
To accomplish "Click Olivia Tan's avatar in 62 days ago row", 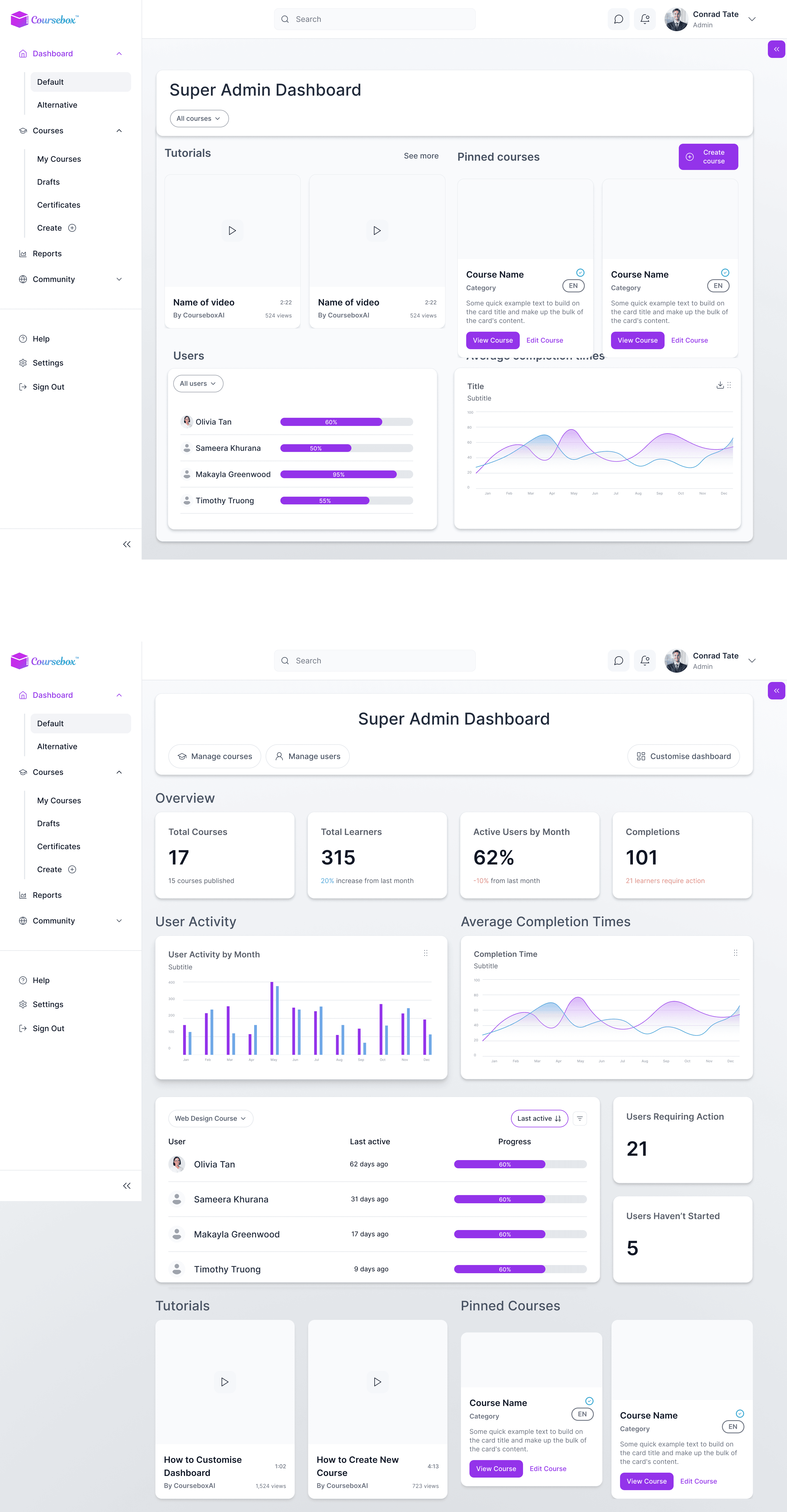I will click(x=177, y=1164).
